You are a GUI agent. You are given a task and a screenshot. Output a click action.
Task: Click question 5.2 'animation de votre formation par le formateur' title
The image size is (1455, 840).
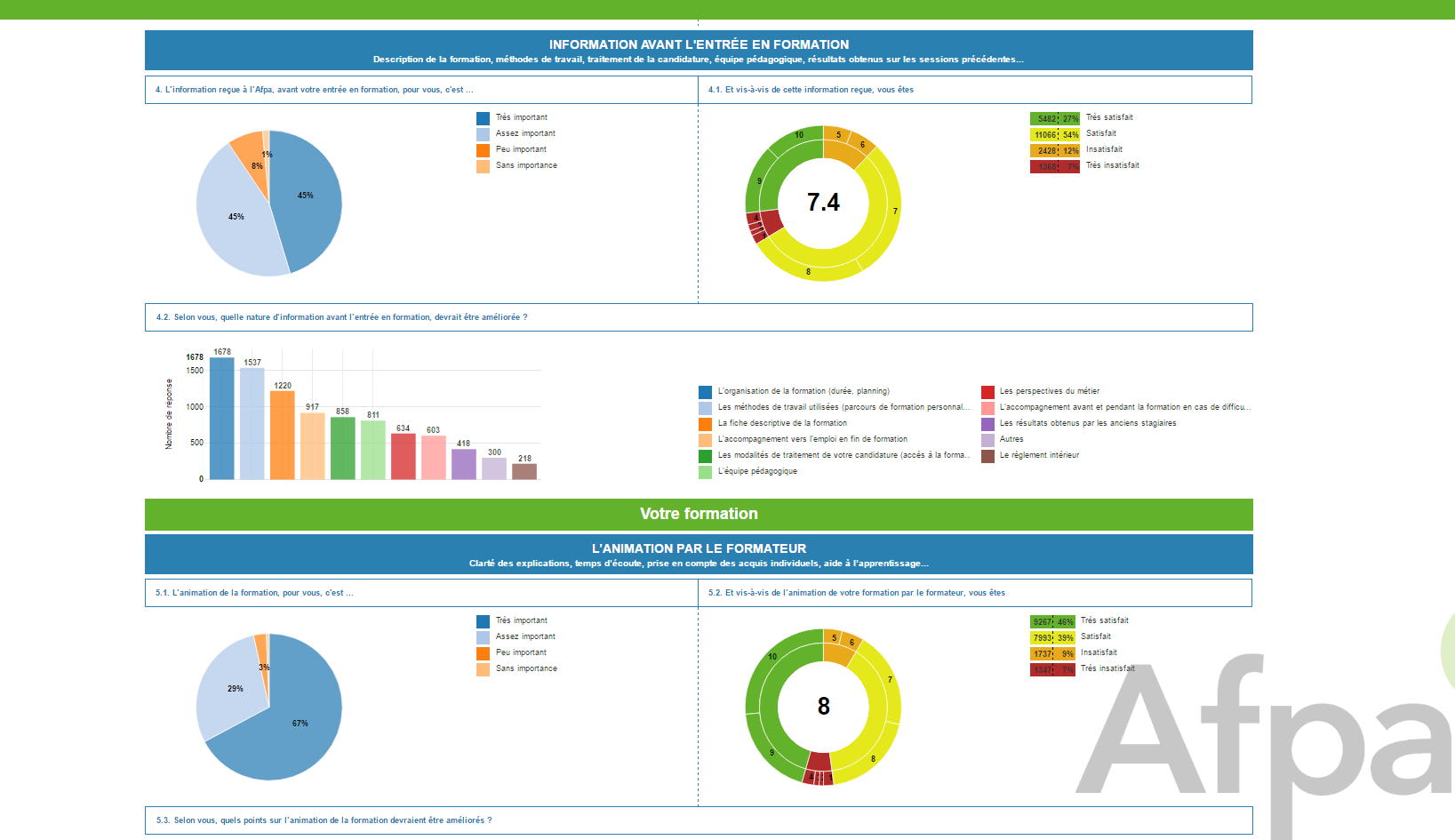[x=857, y=593]
